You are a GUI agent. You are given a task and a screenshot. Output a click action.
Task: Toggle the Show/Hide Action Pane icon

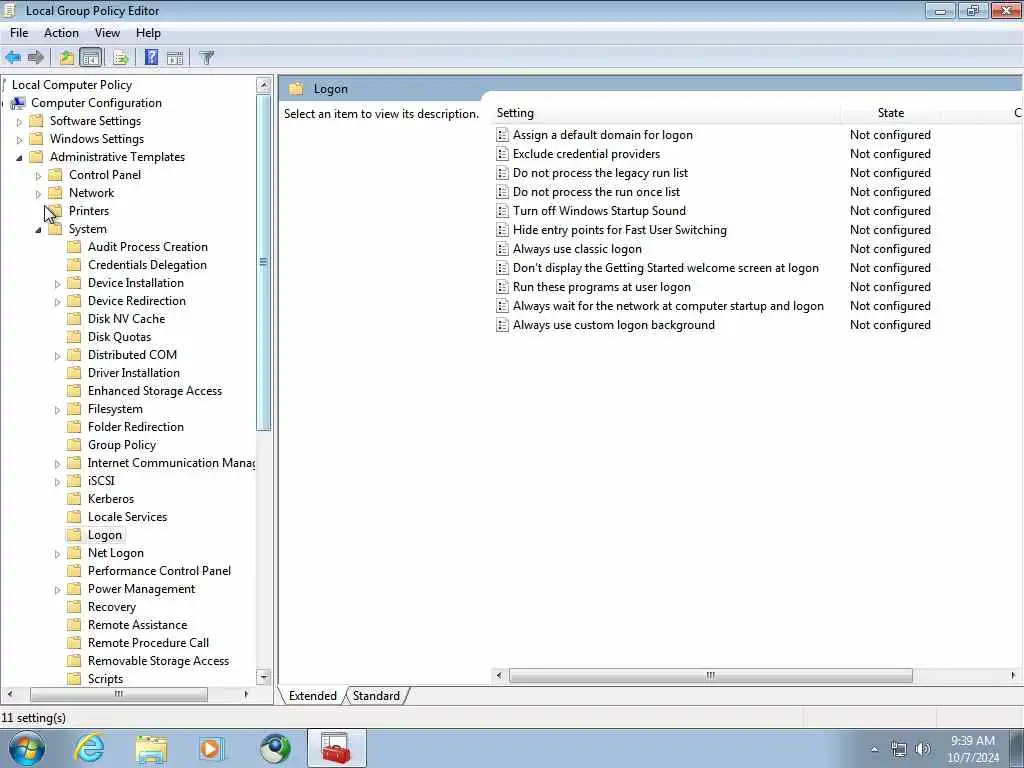click(175, 57)
